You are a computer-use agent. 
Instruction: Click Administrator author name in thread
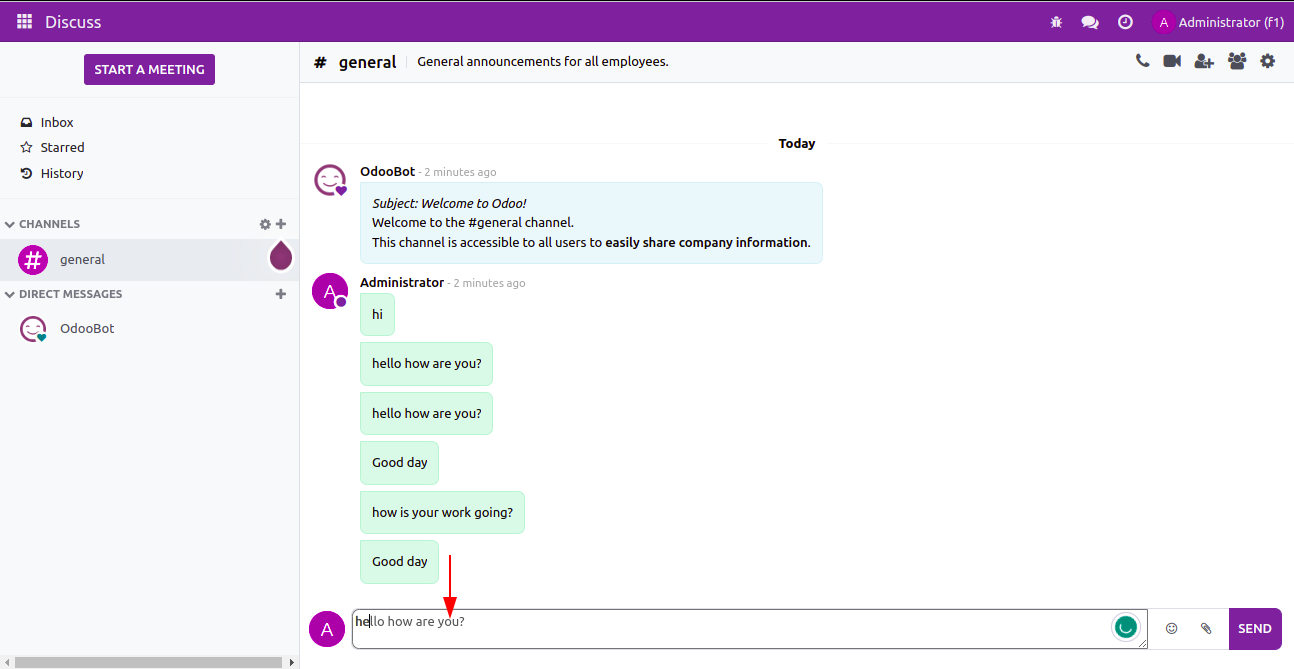tap(402, 282)
